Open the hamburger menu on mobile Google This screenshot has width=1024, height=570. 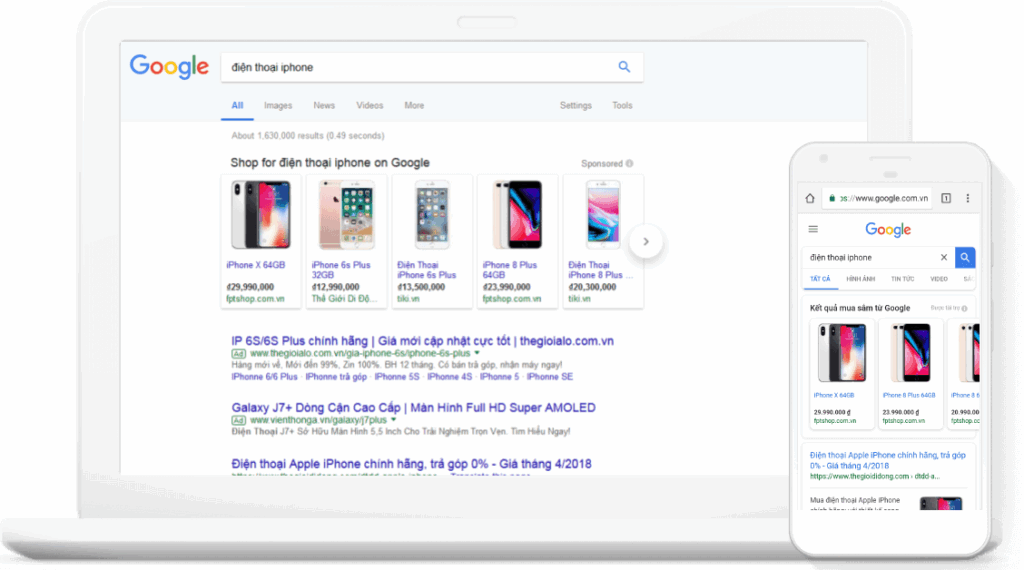[813, 229]
